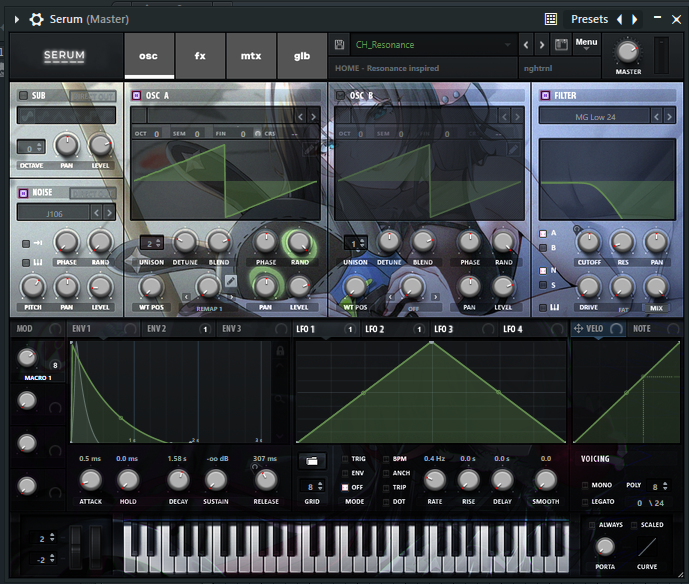Toggle filter routing for oscillator A
689x584 pixels.
(x=543, y=233)
